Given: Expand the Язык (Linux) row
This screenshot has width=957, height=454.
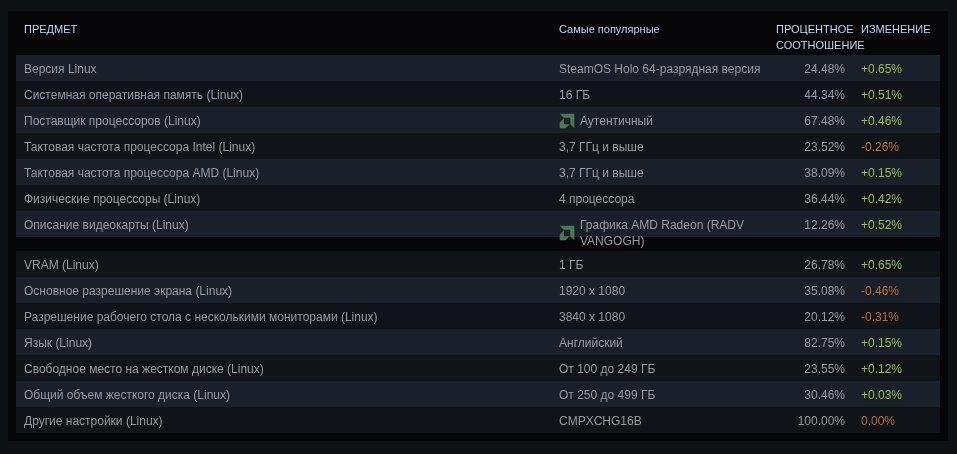Looking at the screenshot, I should tap(58, 343).
